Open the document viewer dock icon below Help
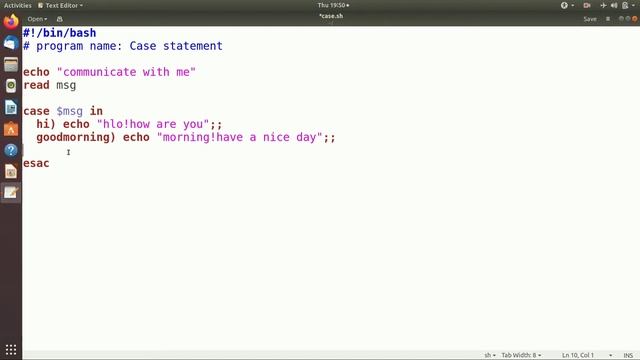Screen dimensions: 640x360 pos(11,171)
